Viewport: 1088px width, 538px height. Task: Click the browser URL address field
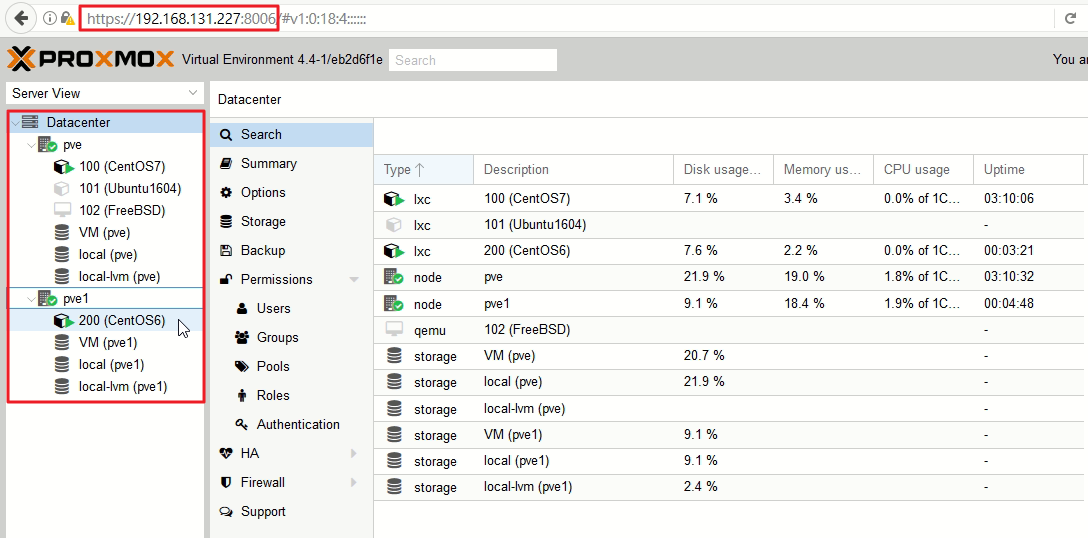click(555, 18)
